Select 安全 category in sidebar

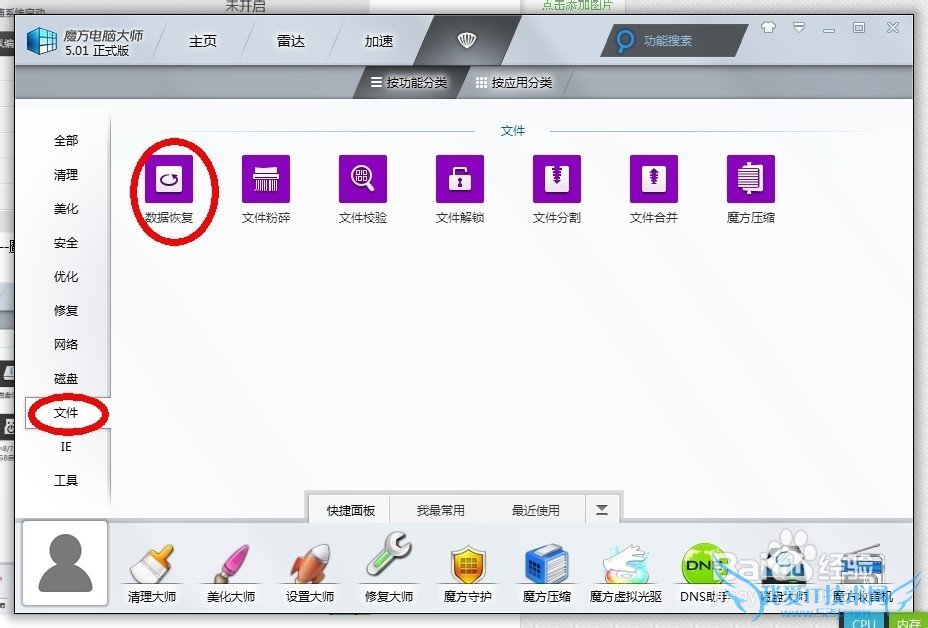[66, 243]
